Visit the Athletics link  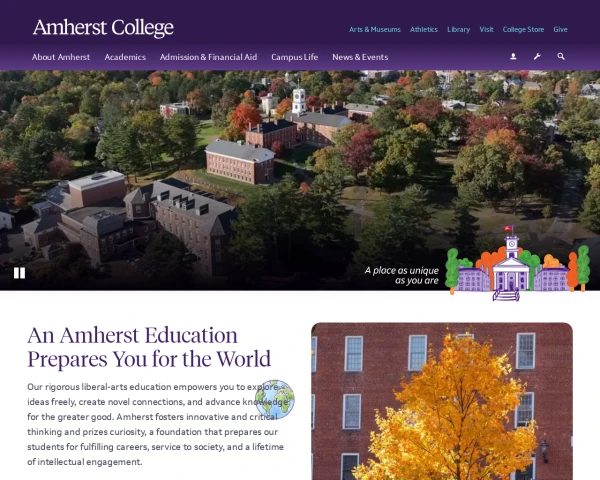(424, 29)
